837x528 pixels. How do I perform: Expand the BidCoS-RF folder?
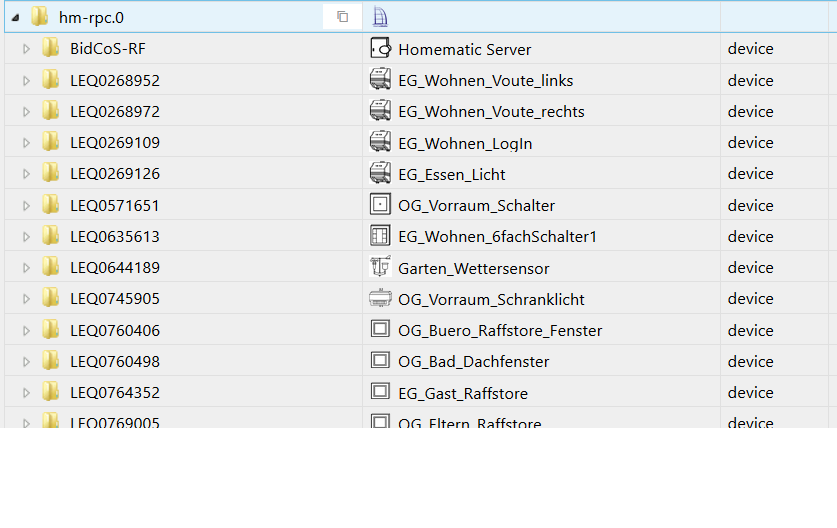[26, 49]
